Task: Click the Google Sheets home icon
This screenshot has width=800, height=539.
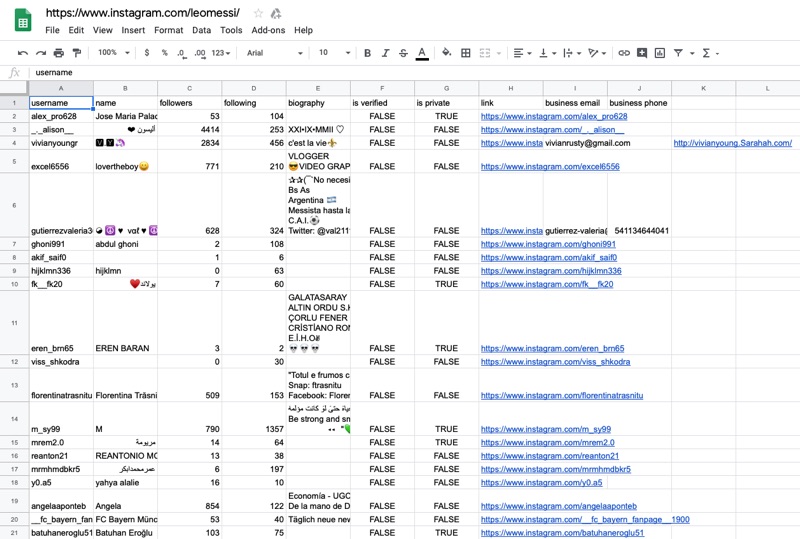Action: pyautogui.click(x=23, y=21)
